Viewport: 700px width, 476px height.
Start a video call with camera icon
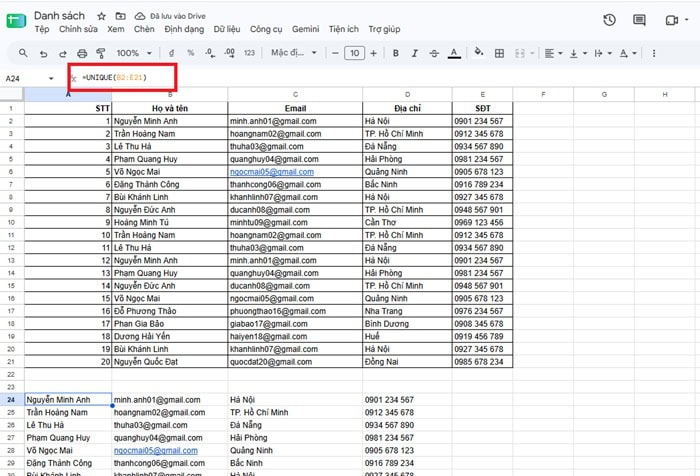coord(671,20)
